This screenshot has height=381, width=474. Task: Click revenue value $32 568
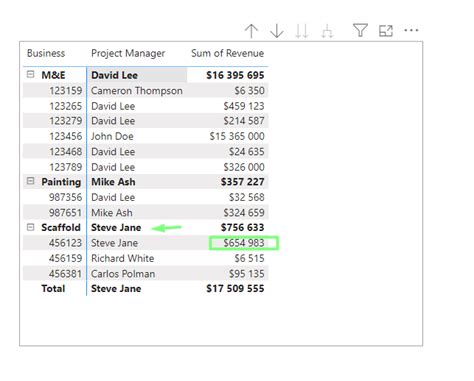click(247, 197)
